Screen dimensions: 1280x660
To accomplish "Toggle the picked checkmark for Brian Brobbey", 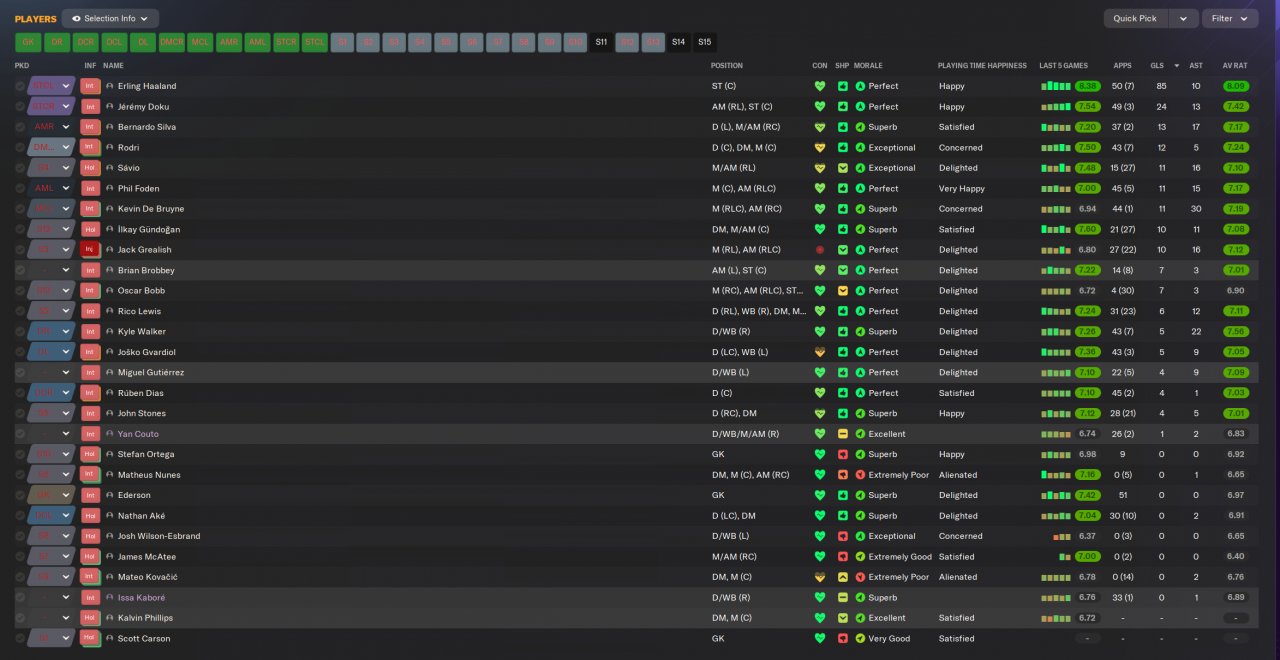I will click(x=20, y=270).
